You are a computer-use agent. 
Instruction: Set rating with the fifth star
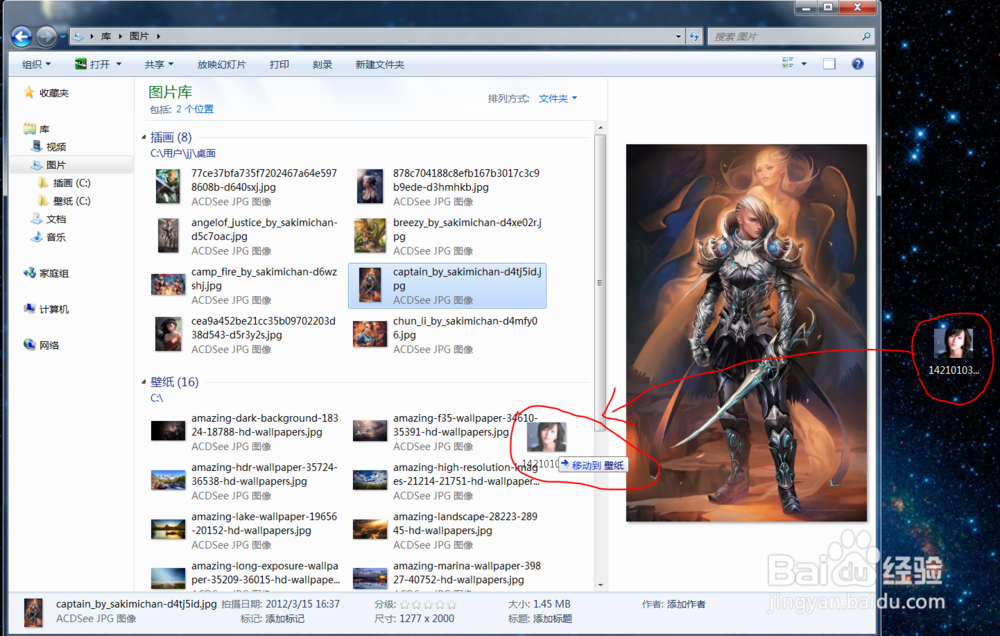(x=452, y=604)
